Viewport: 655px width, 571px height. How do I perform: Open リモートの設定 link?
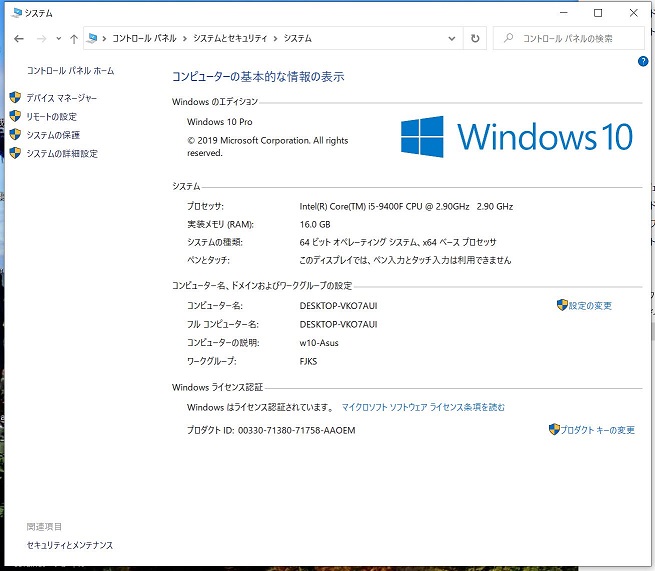[51, 117]
